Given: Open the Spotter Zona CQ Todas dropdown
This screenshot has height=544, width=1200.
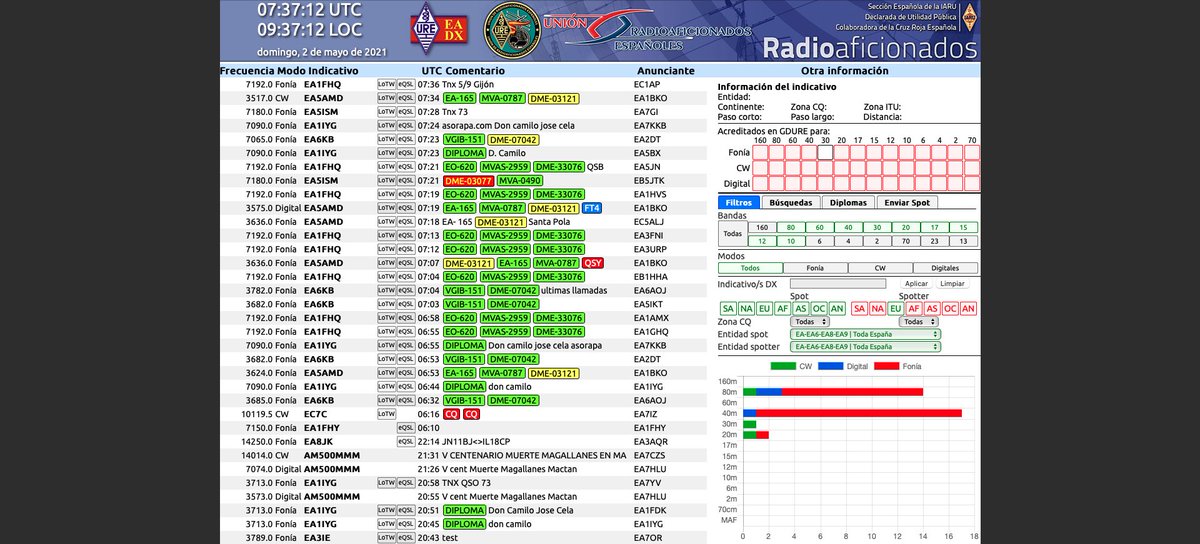Looking at the screenshot, I should click(919, 322).
